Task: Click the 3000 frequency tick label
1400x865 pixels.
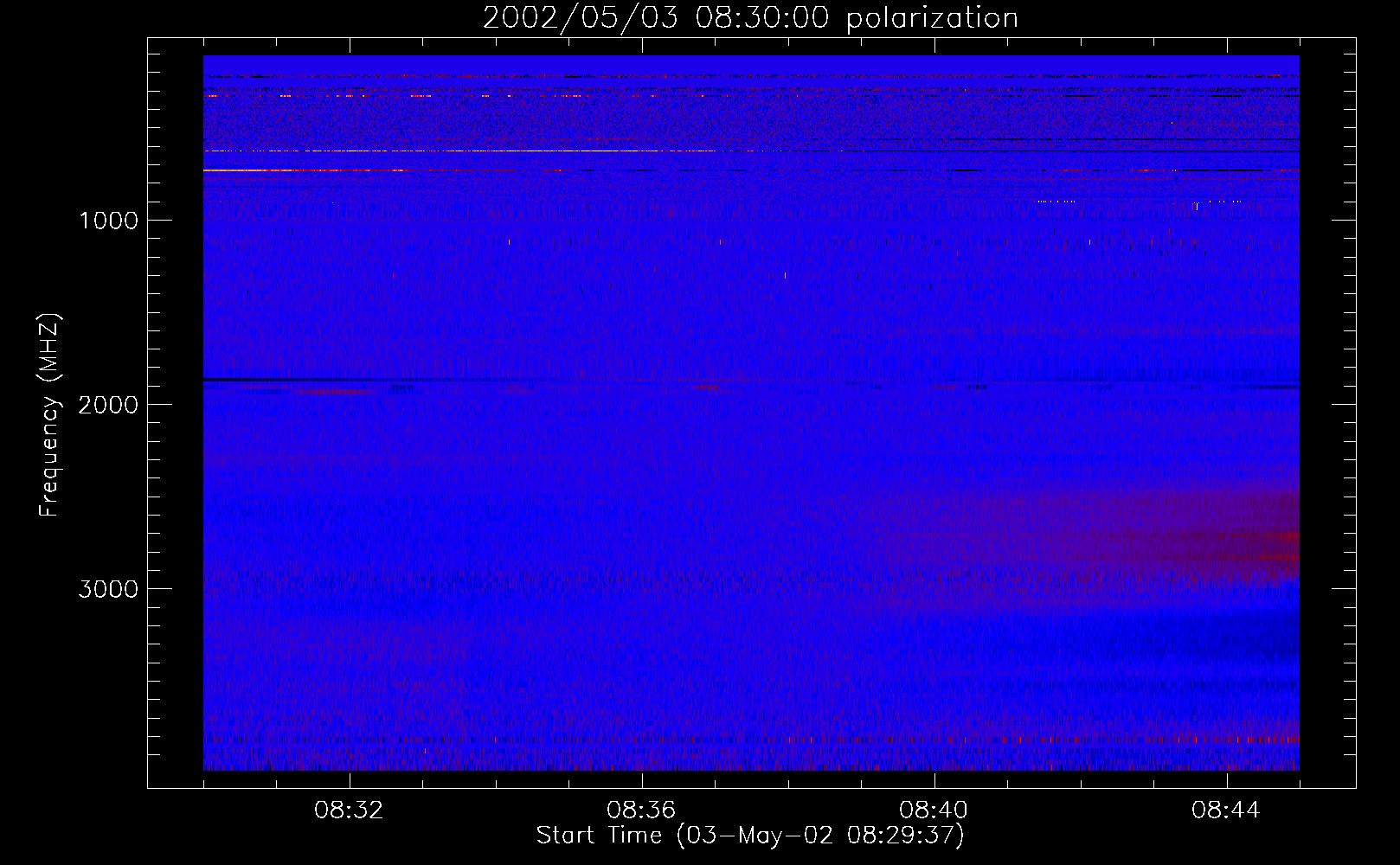Action: pyautogui.click(x=108, y=589)
